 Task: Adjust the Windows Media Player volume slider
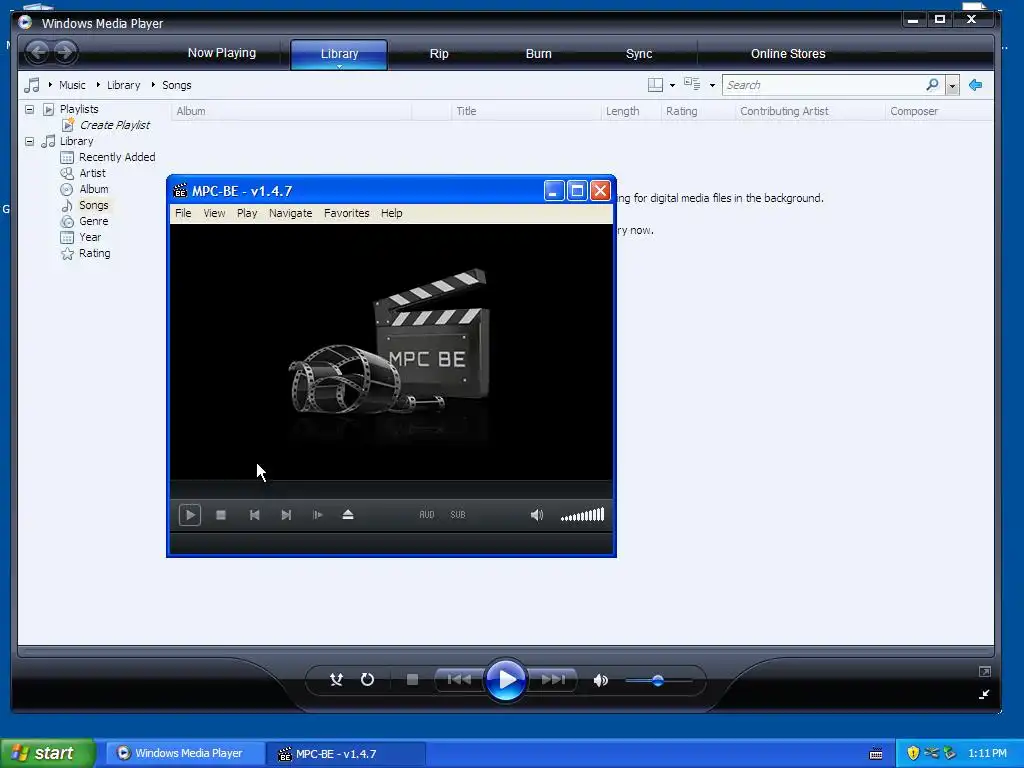[x=658, y=680]
